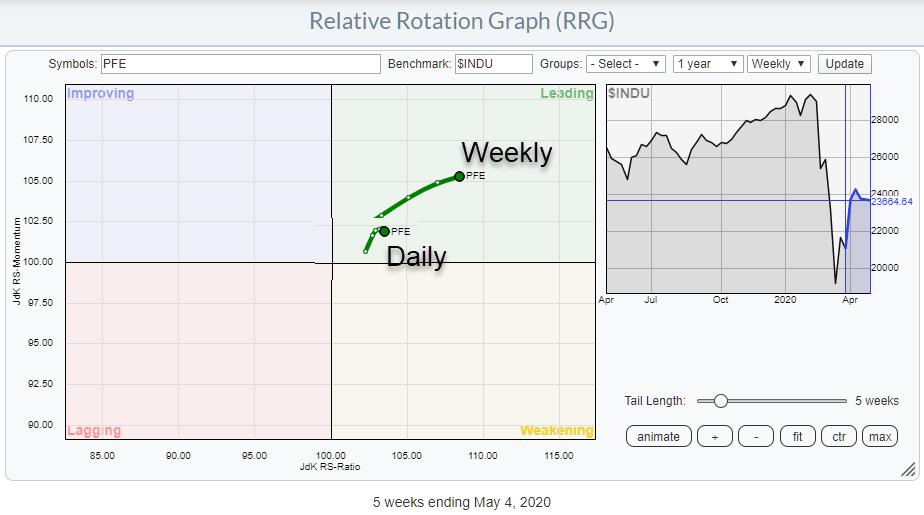Click the Benchmark field showing $INDU
Screen dimensions: 924x515
[493, 64]
